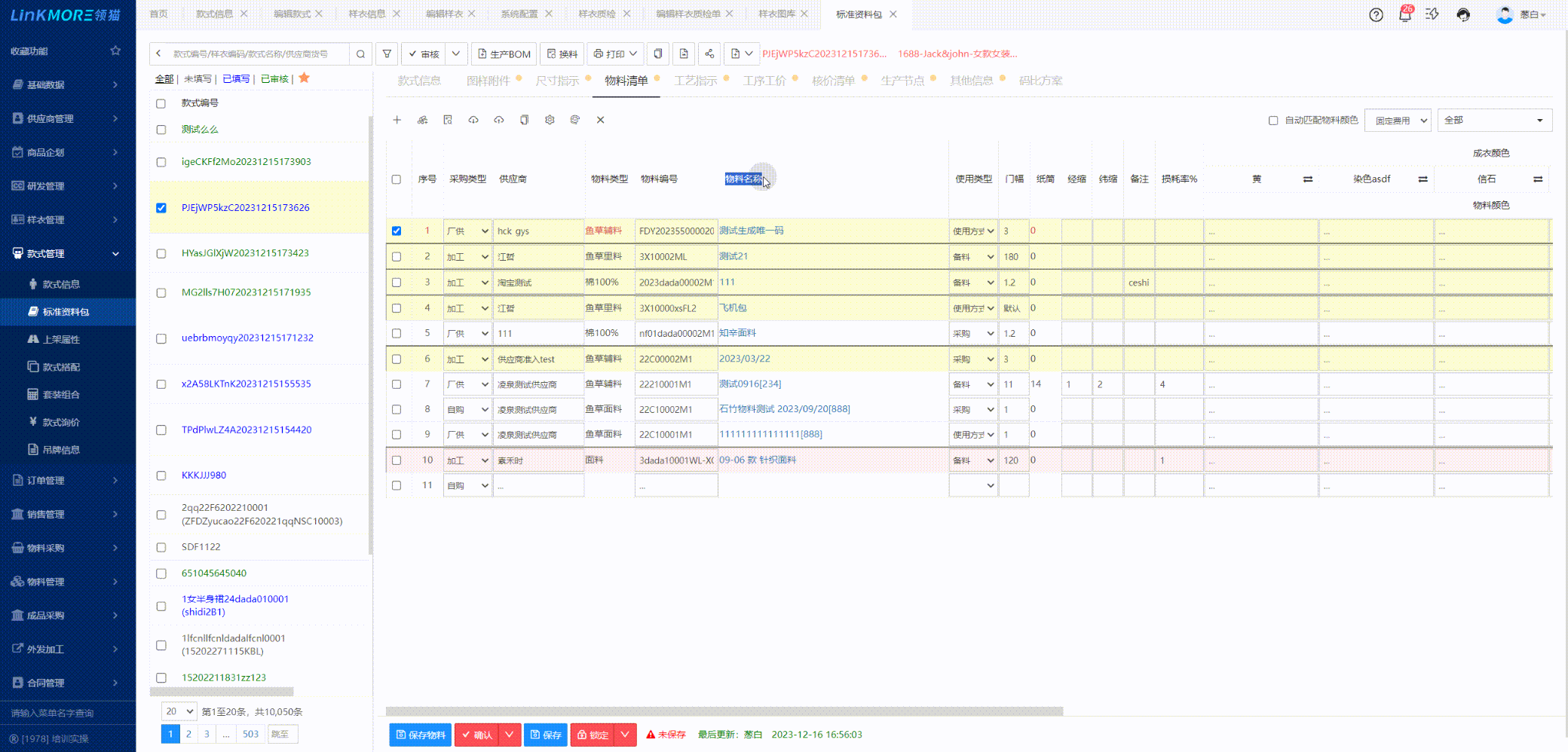
Task: Enable 自动匹配物料颜色 checkbox
Action: click(x=1273, y=121)
